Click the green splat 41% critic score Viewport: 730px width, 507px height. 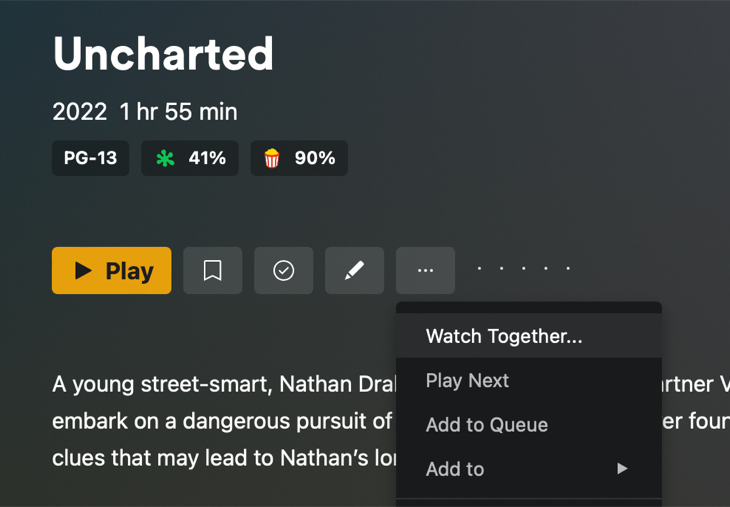tap(190, 158)
